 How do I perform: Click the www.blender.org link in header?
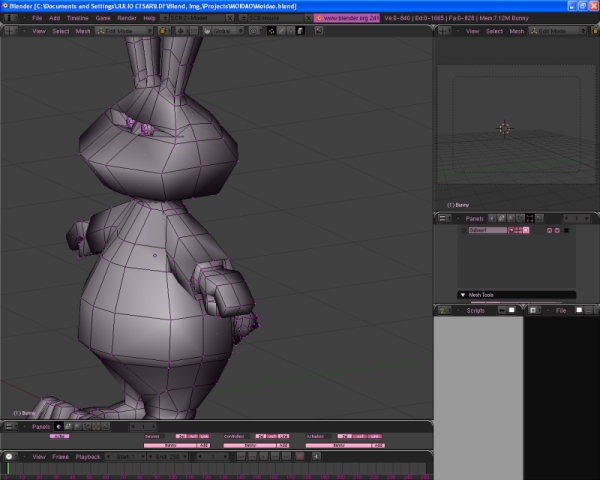[346, 18]
